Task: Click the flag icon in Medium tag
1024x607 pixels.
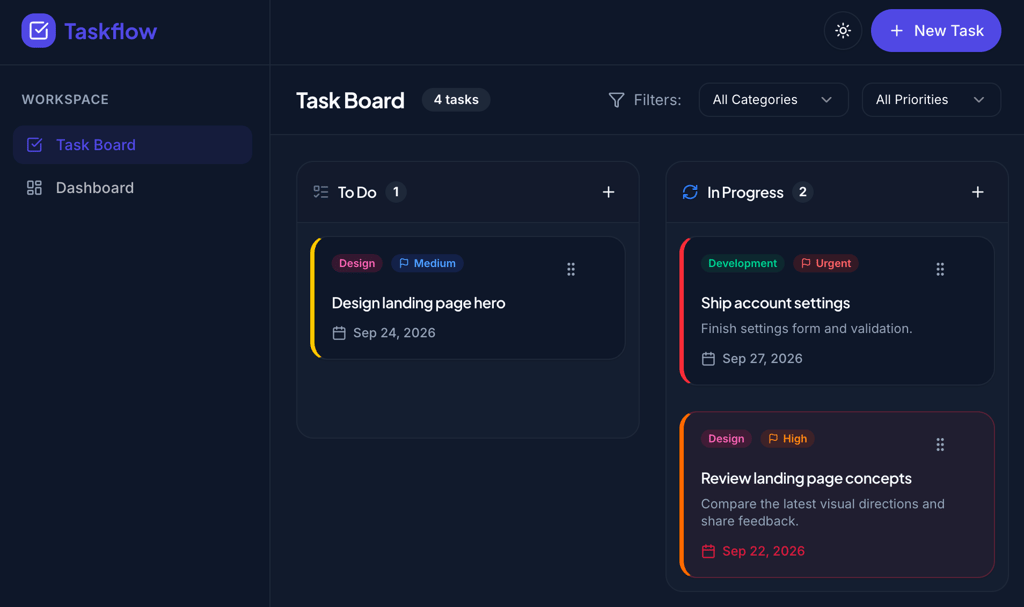Action: point(404,263)
